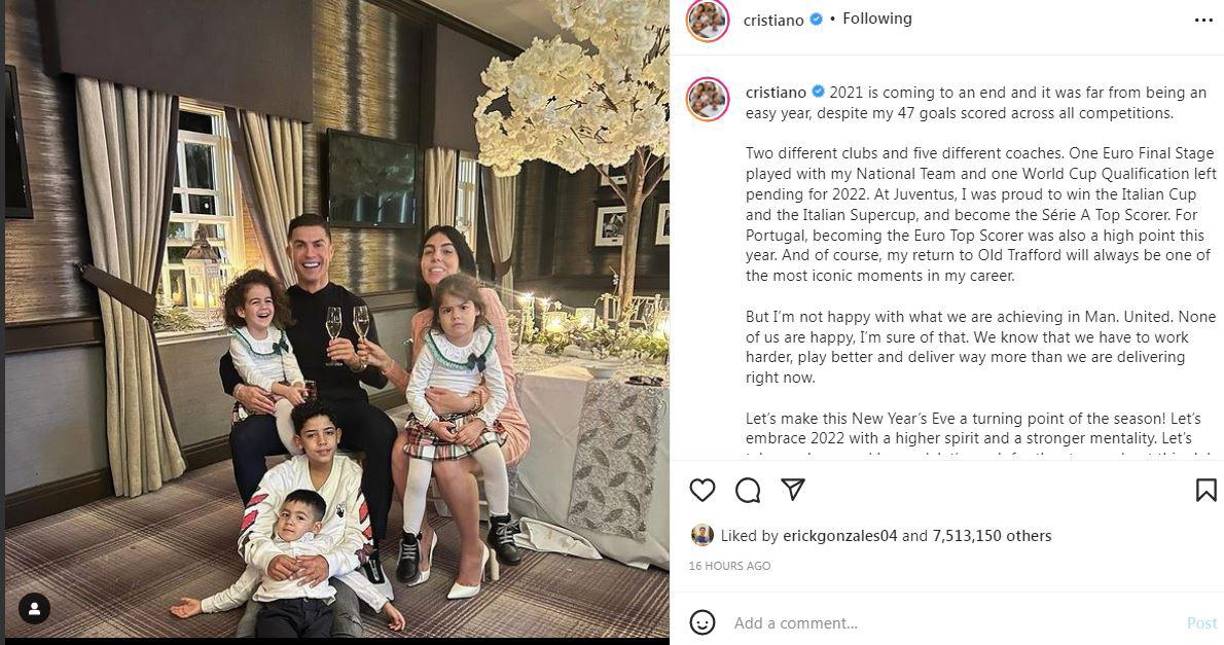Toggle the Following status button

[x=877, y=19]
